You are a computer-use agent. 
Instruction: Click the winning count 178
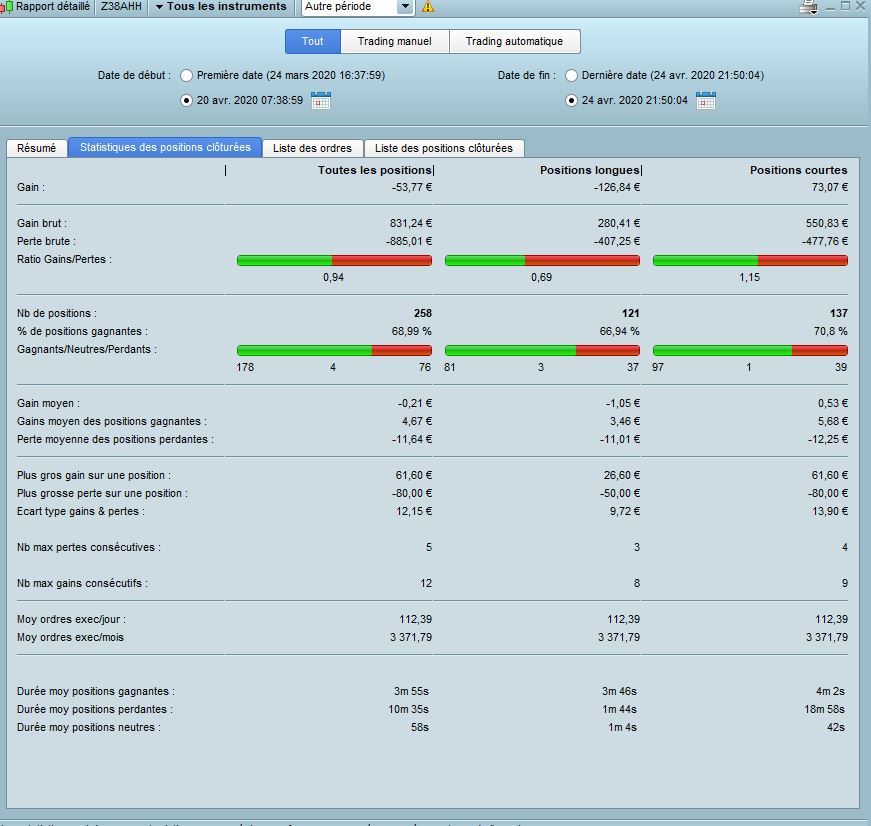tap(245, 367)
